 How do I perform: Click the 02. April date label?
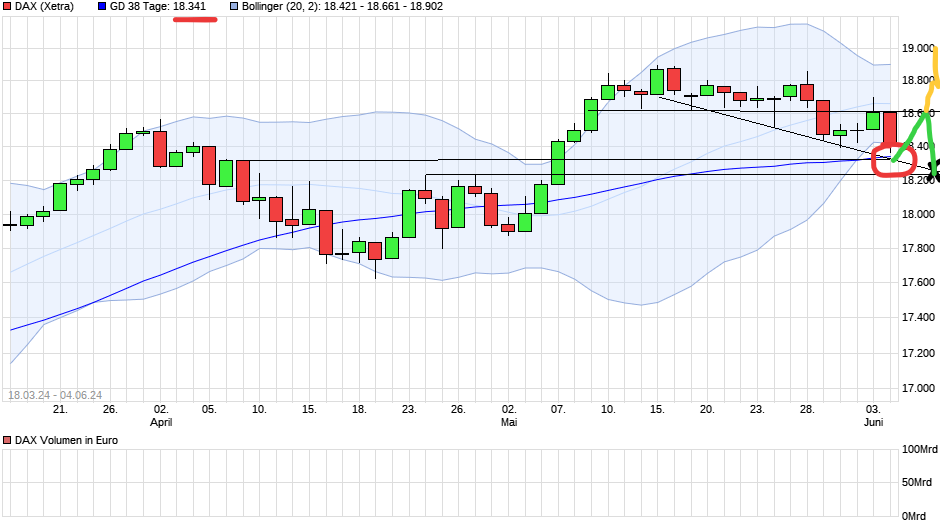click(x=161, y=416)
